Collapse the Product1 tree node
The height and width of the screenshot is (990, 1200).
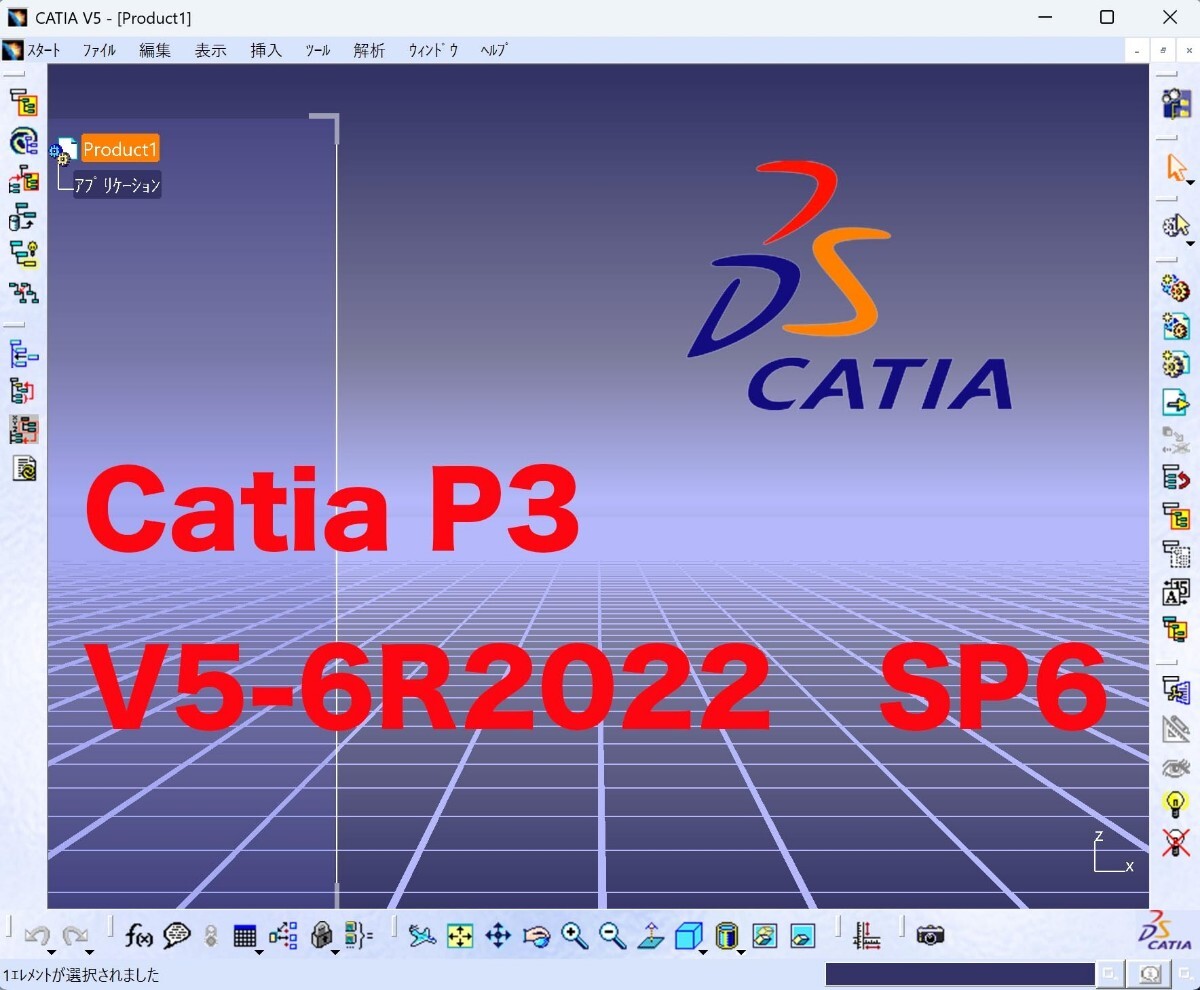coord(56,150)
